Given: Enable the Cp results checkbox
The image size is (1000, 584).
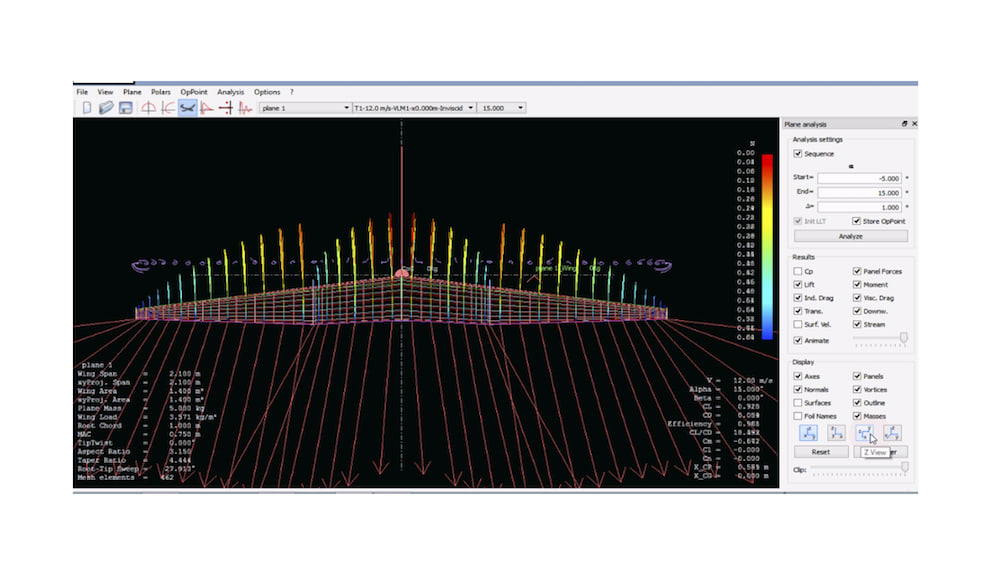Looking at the screenshot, I should (x=798, y=272).
